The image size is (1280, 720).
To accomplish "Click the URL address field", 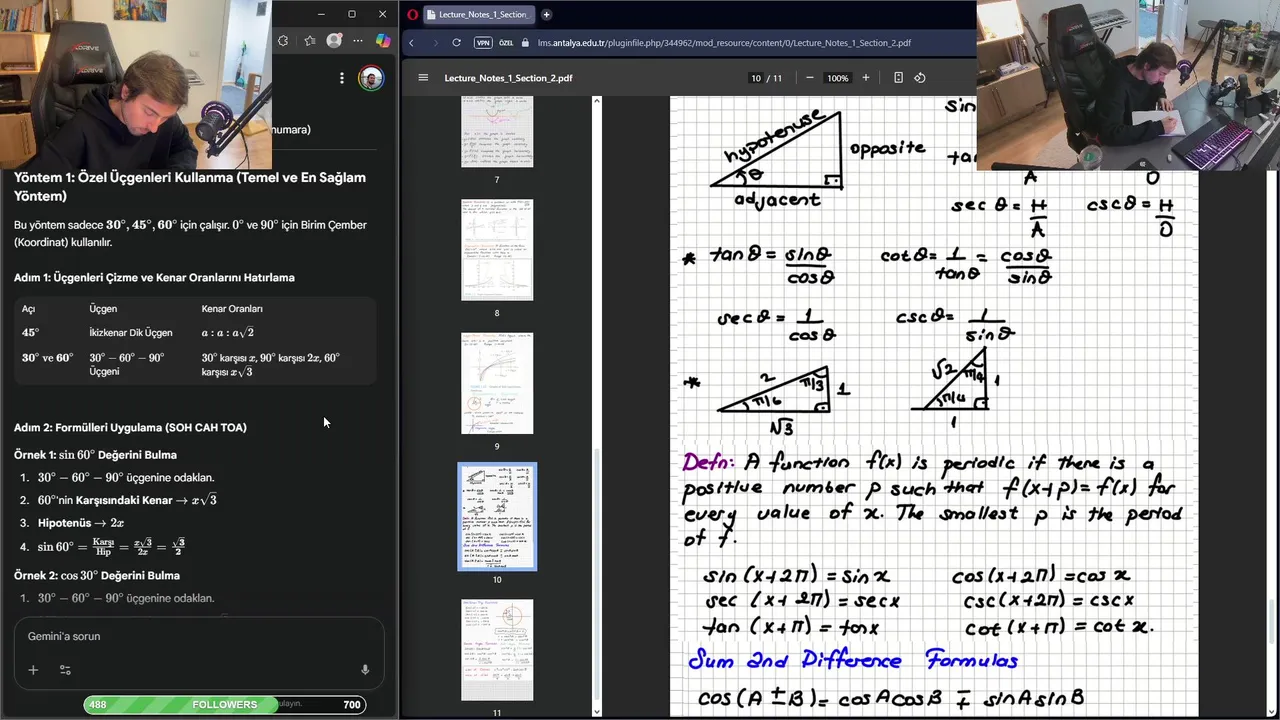I will (724, 43).
